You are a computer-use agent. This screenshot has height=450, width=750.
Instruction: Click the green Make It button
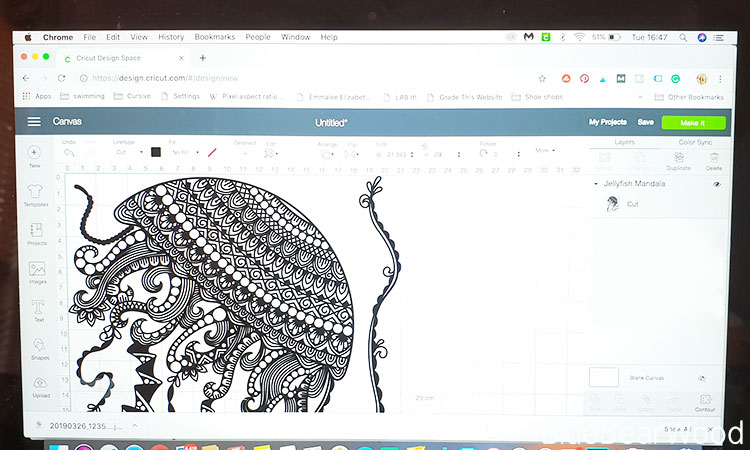(x=693, y=123)
